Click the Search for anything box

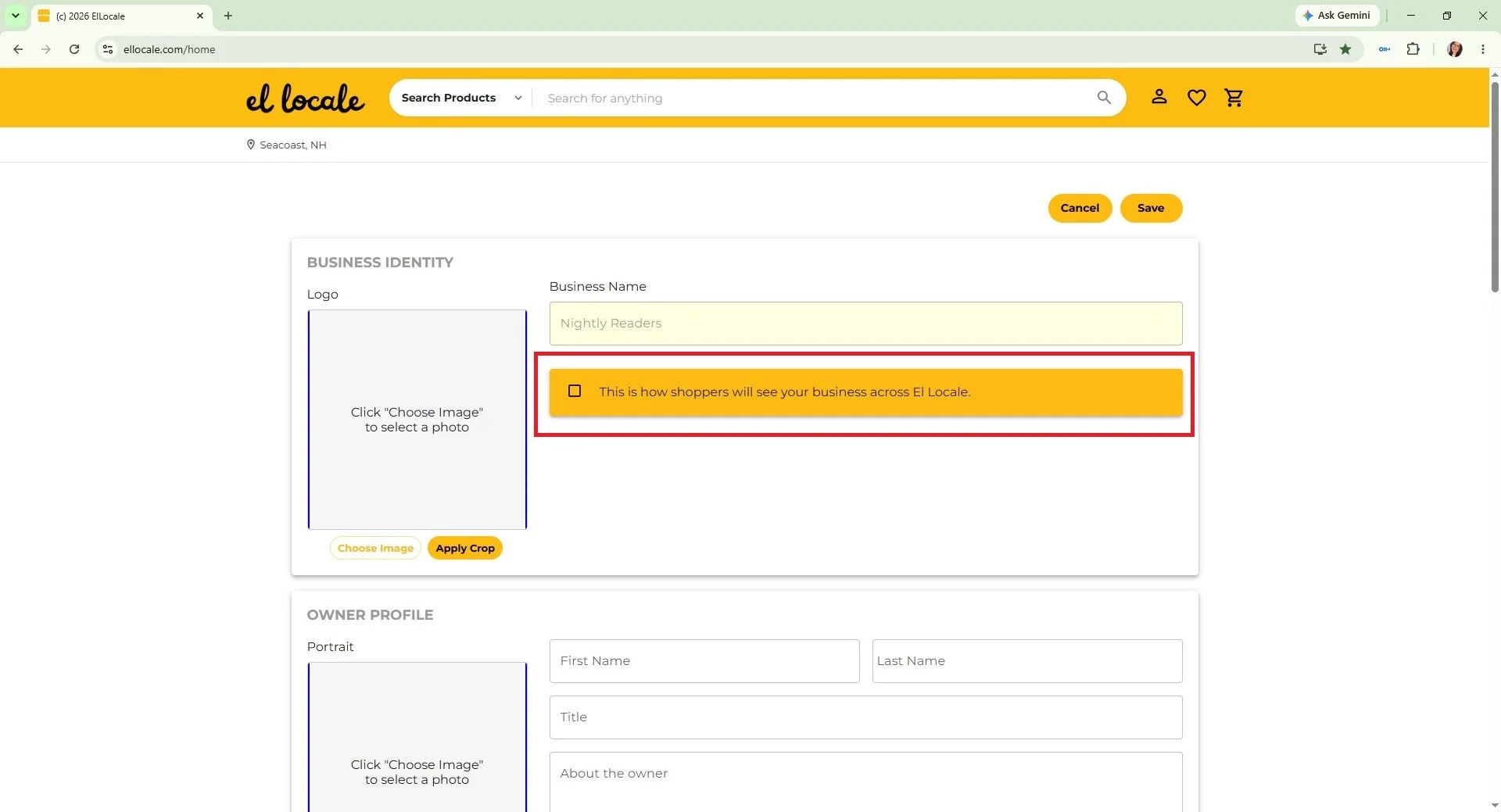pos(813,98)
